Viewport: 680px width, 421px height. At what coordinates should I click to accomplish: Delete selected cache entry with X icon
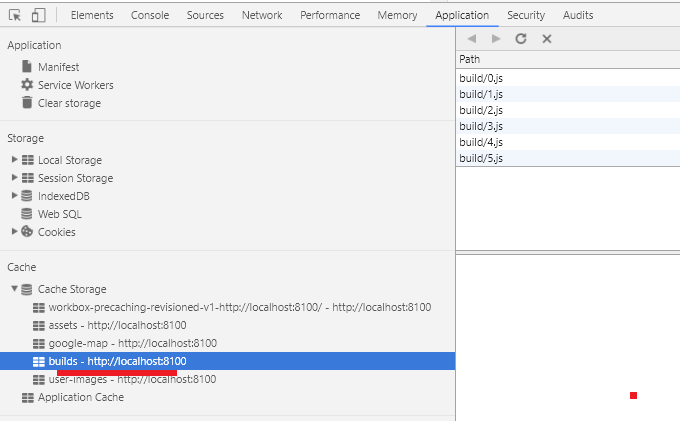(547, 39)
